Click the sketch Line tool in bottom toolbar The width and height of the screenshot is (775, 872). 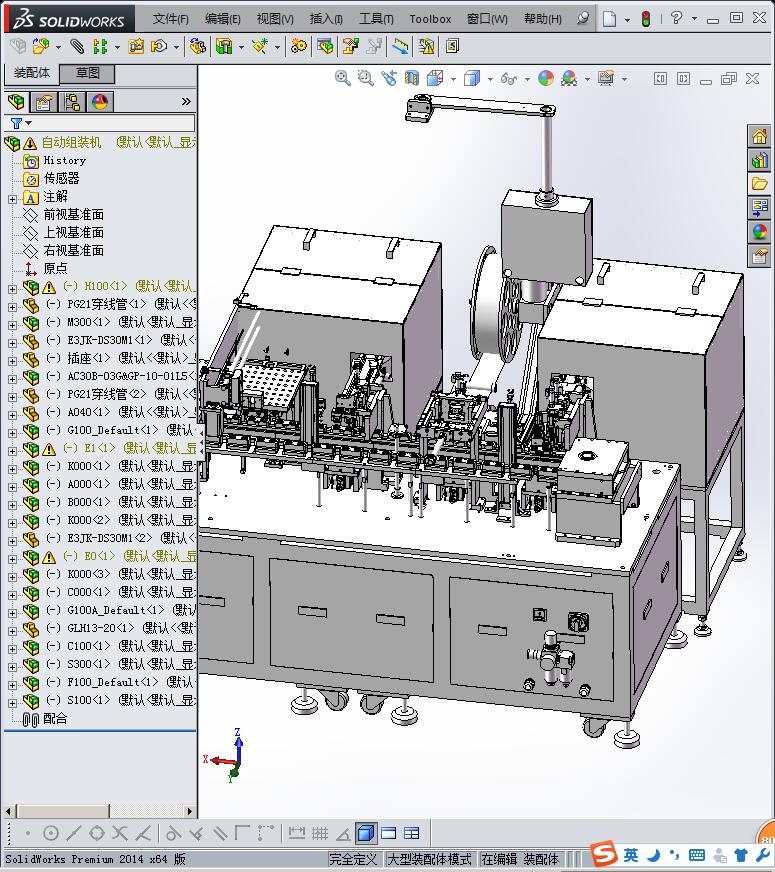[73, 833]
